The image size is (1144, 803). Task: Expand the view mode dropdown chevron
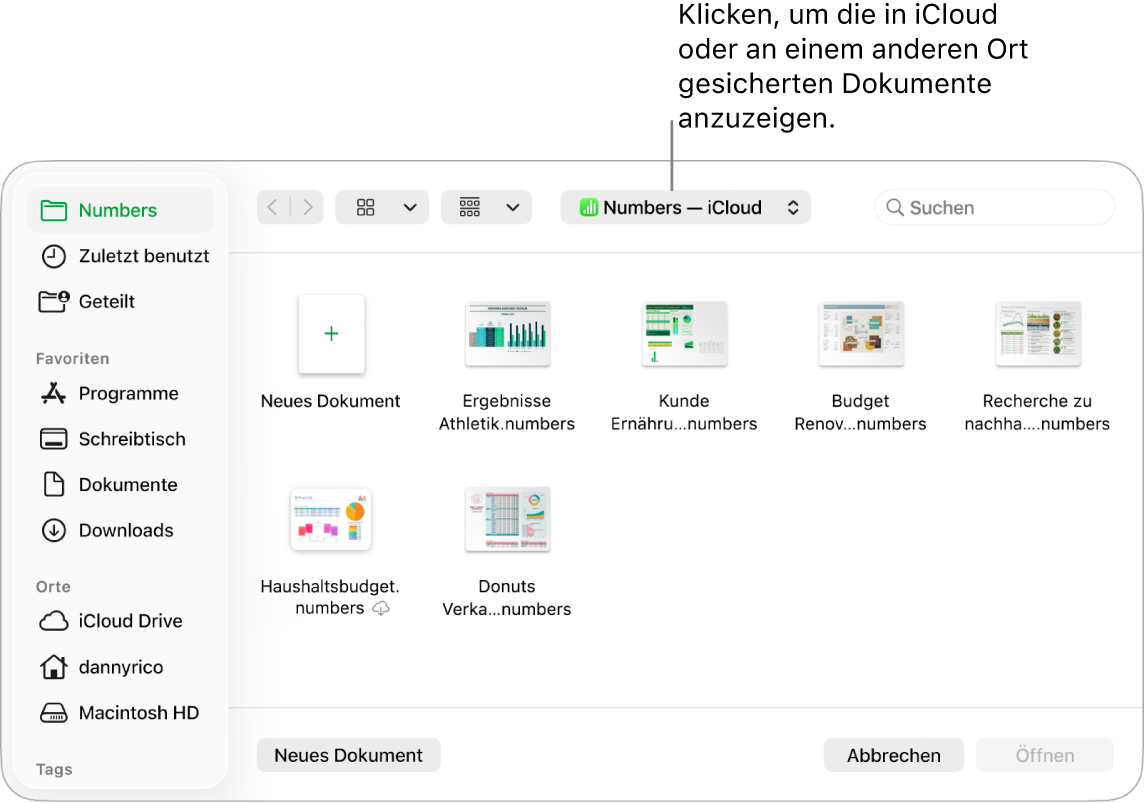pos(410,208)
